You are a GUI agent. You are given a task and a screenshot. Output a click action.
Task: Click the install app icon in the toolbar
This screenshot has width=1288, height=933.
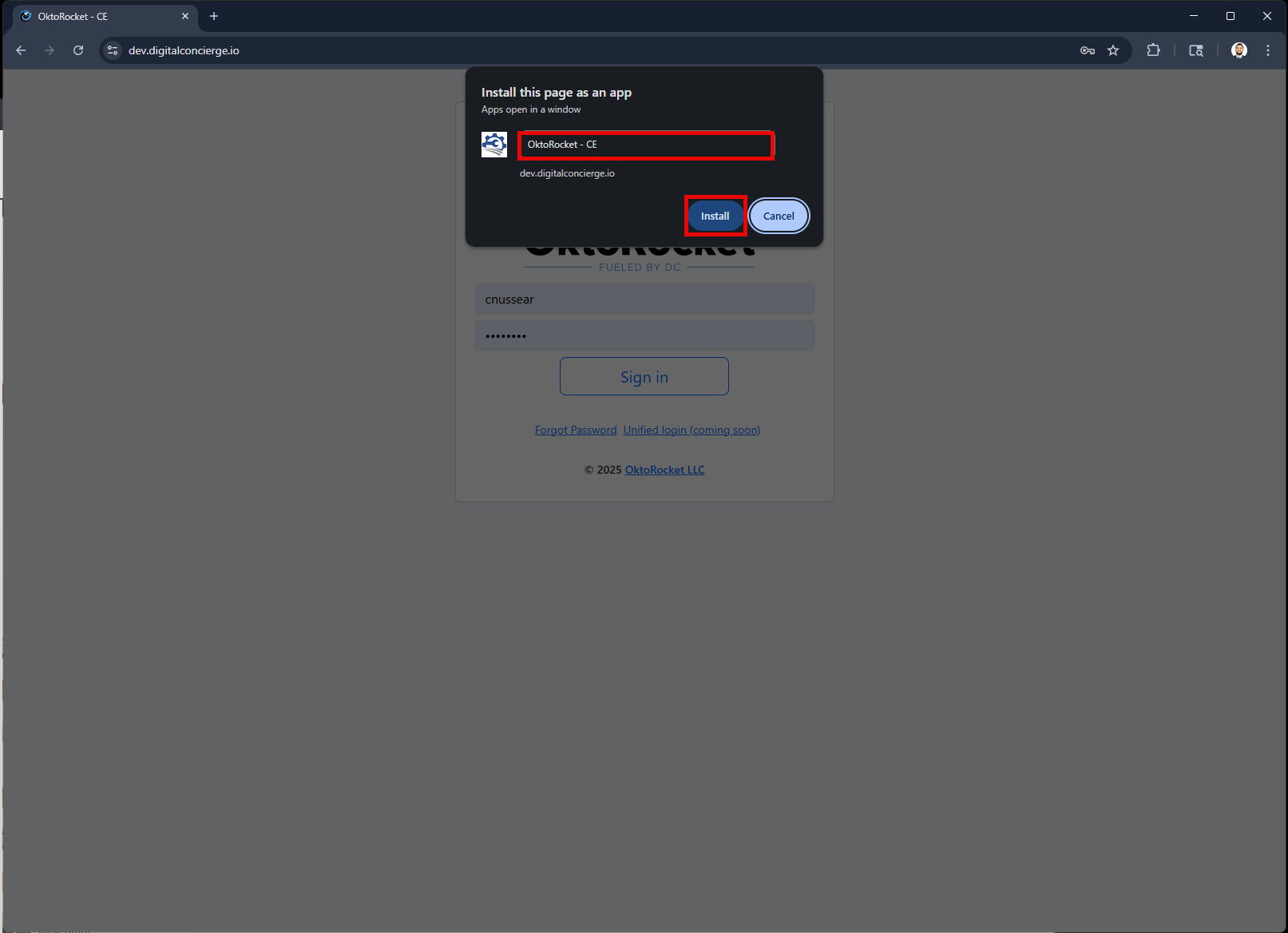click(x=1196, y=50)
